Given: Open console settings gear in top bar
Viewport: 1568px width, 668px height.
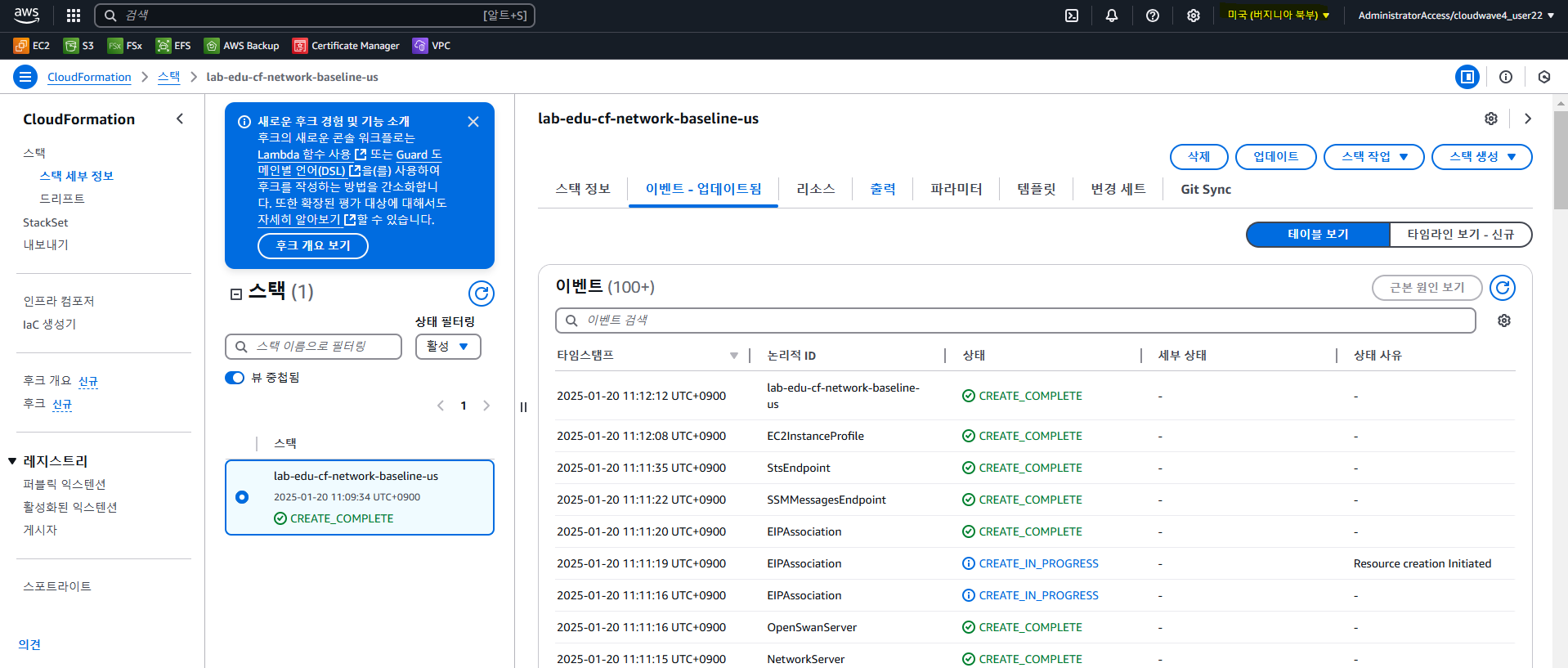Looking at the screenshot, I should [x=1194, y=16].
